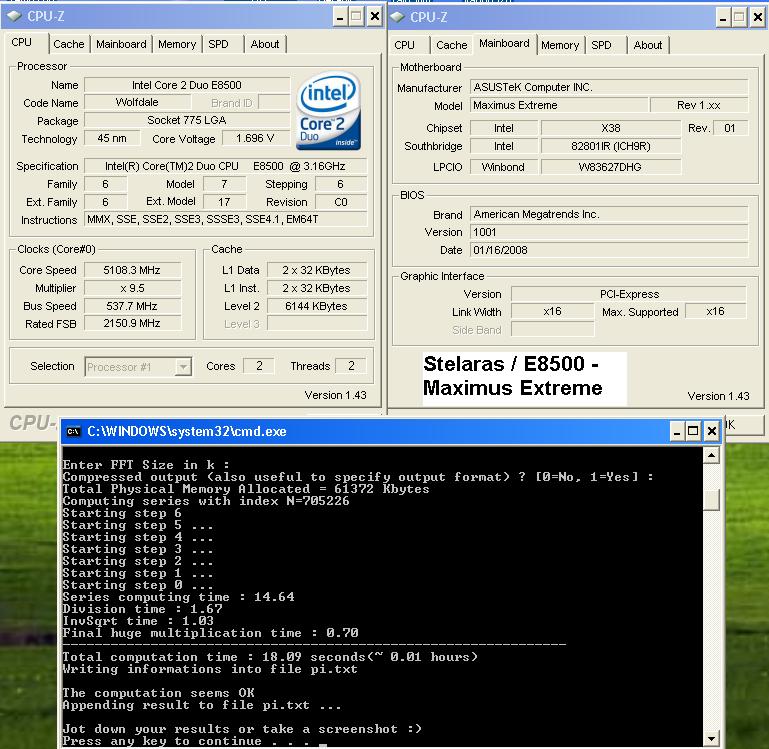
Task: Click Level 2 cache value 6144 KBytes
Action: tap(316, 307)
